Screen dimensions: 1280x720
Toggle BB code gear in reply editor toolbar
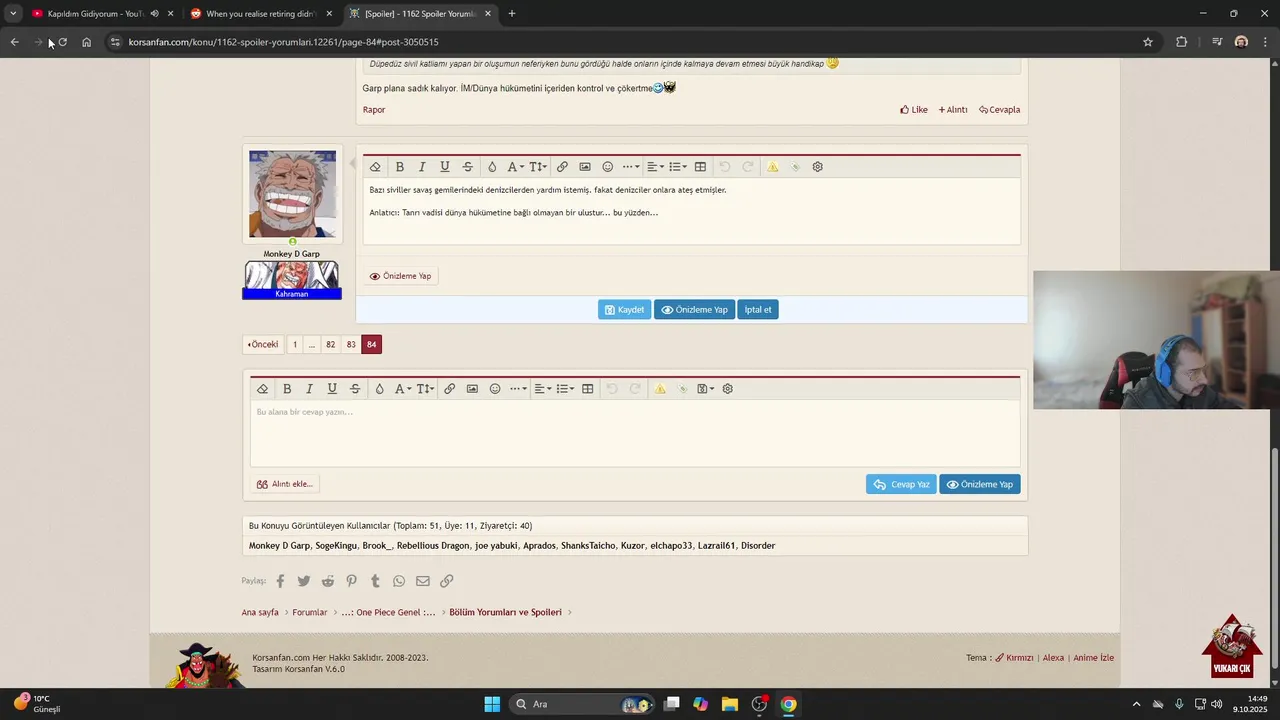click(x=728, y=389)
